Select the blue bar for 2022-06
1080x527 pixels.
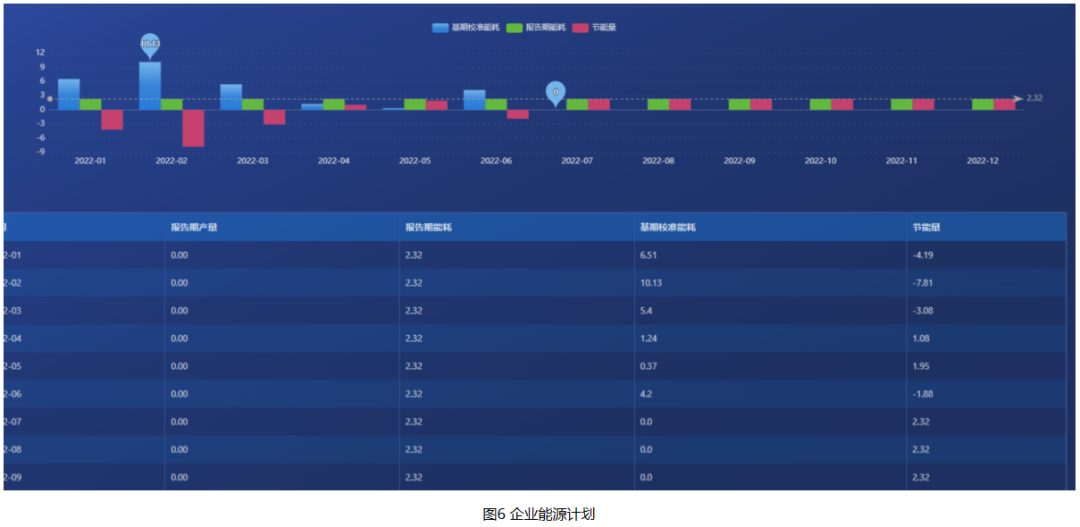click(475, 100)
